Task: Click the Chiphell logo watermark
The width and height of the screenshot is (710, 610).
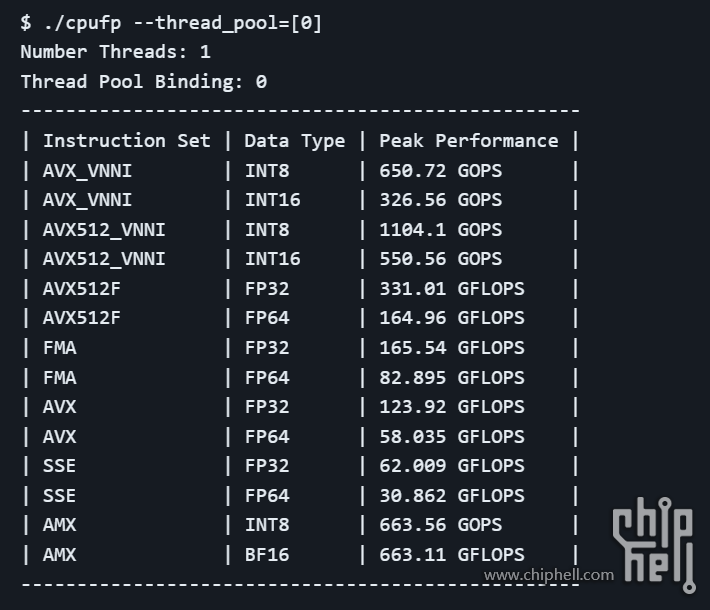Action: [x=654, y=545]
